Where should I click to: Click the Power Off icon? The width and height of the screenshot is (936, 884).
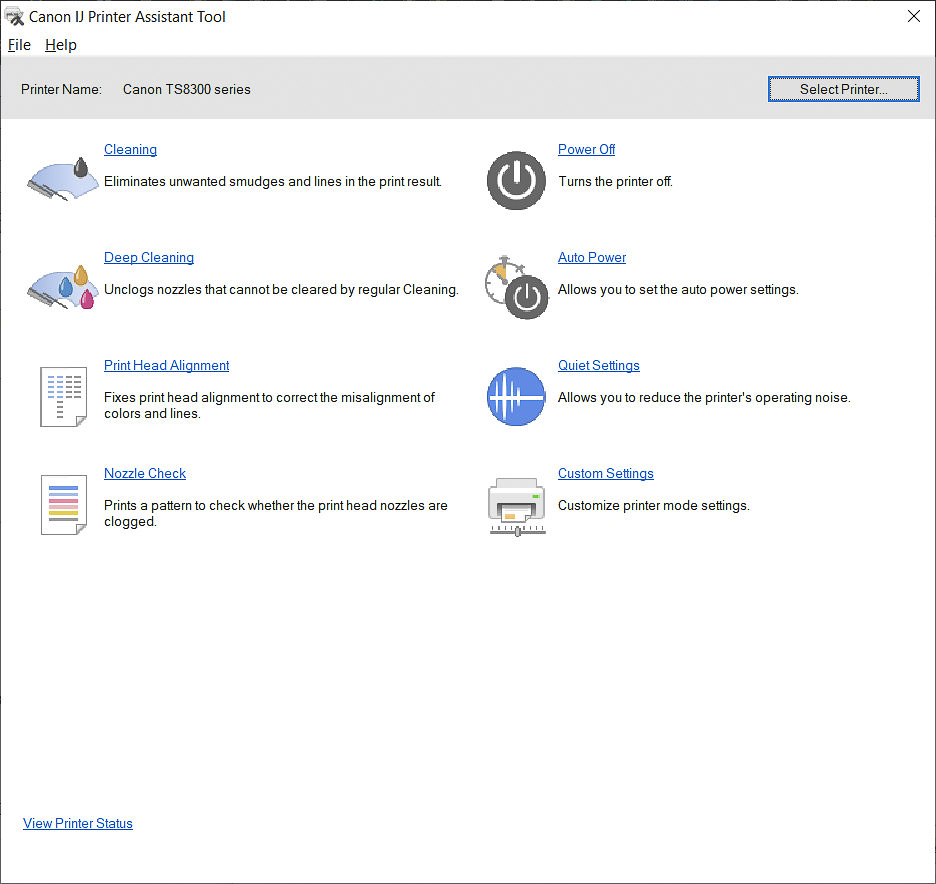[x=516, y=181]
